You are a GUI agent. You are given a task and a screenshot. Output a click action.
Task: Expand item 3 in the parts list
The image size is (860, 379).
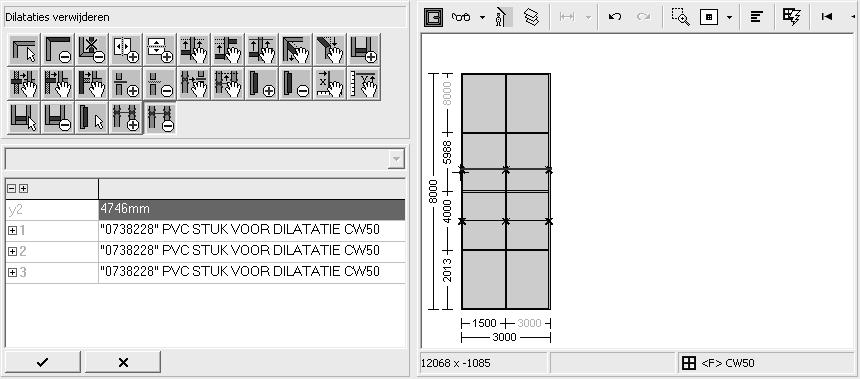[12, 273]
